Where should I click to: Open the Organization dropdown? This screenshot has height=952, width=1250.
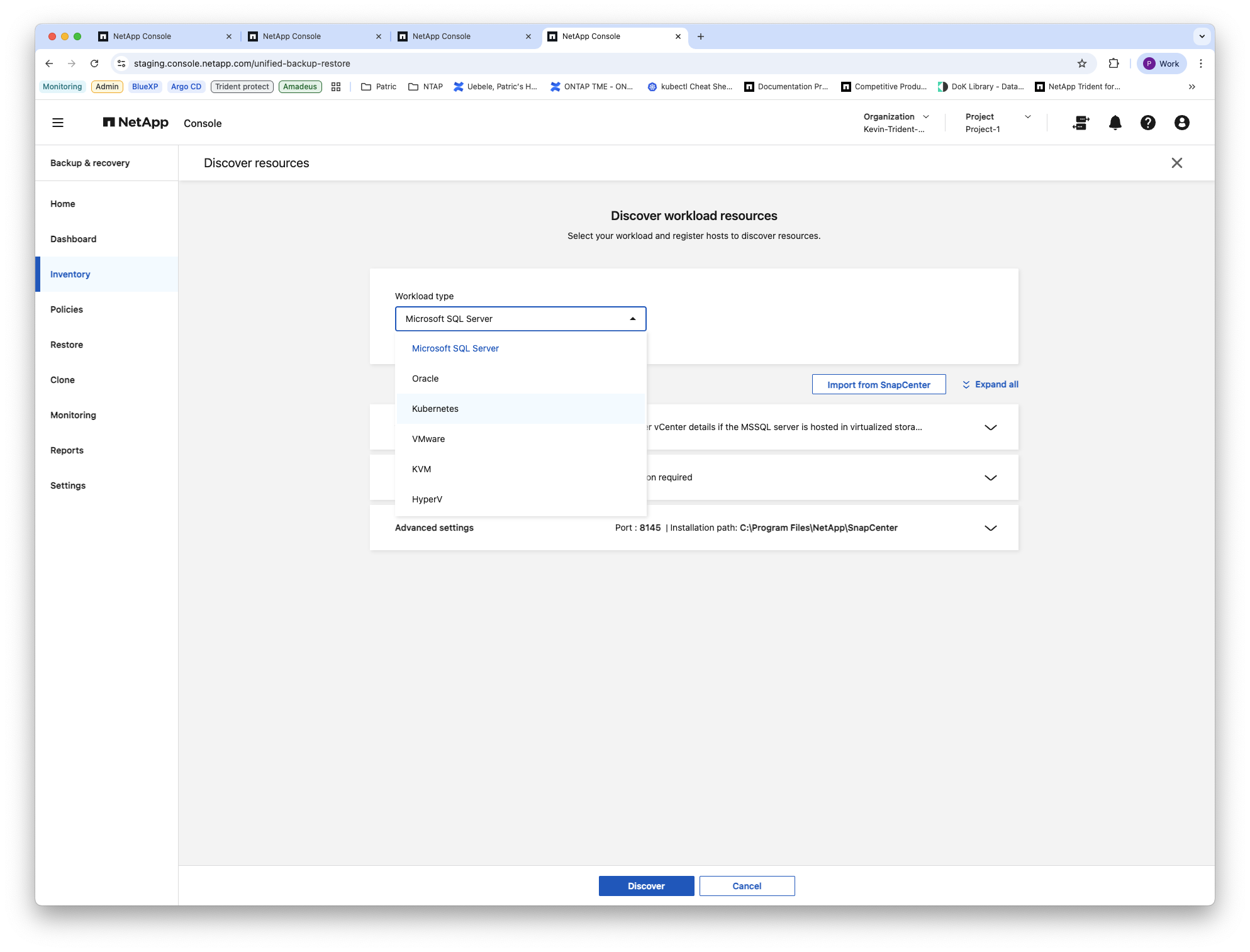click(x=896, y=123)
